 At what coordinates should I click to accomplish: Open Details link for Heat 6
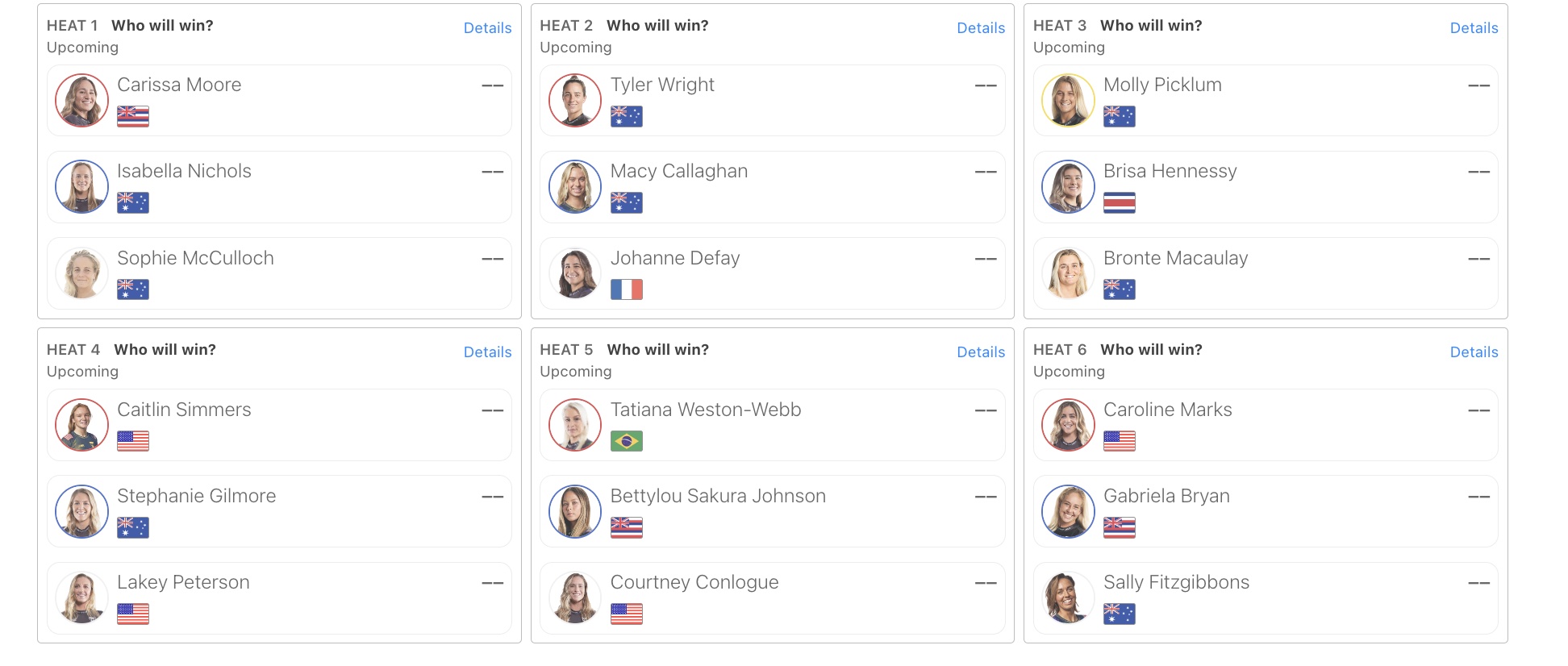[x=1474, y=352]
